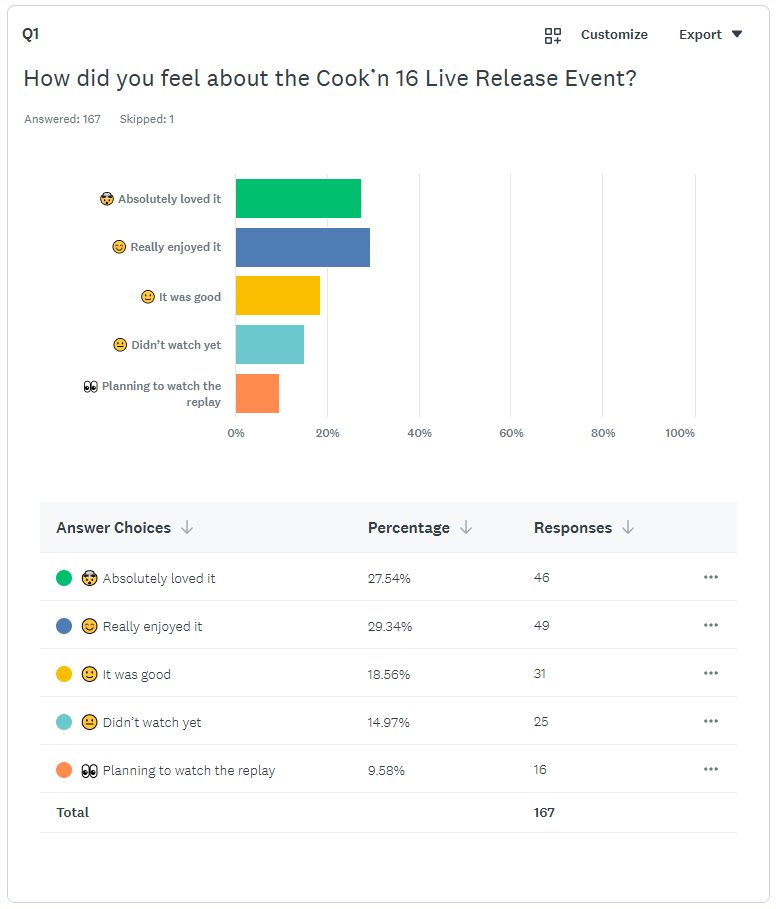
Task: Click the orange replay bar in chart
Action: [x=257, y=393]
